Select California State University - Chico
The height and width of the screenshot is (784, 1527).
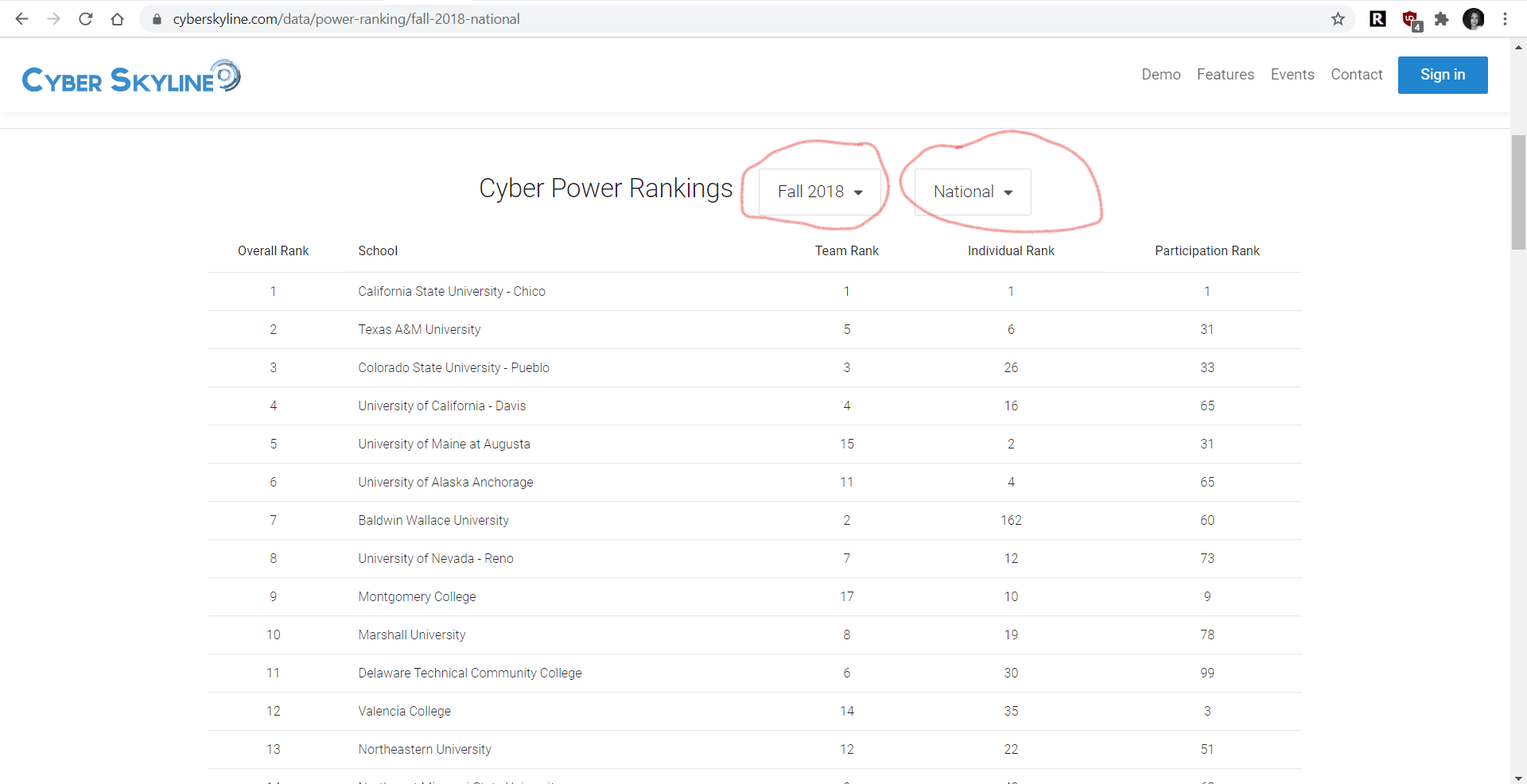452,291
